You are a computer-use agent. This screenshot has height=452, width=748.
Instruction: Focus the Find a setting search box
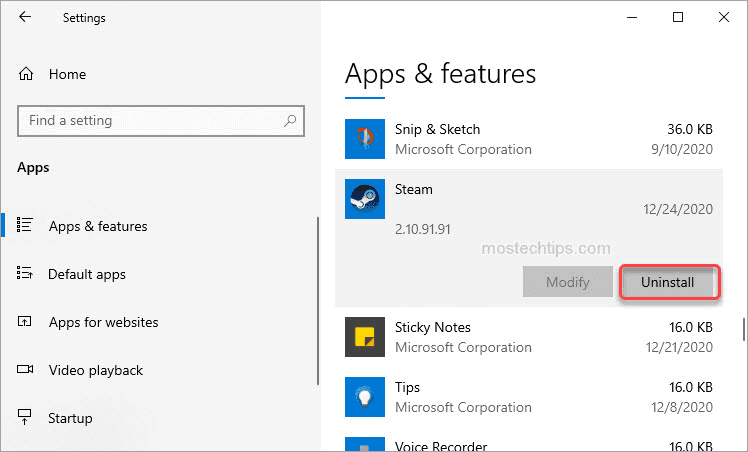pyautogui.click(x=161, y=121)
